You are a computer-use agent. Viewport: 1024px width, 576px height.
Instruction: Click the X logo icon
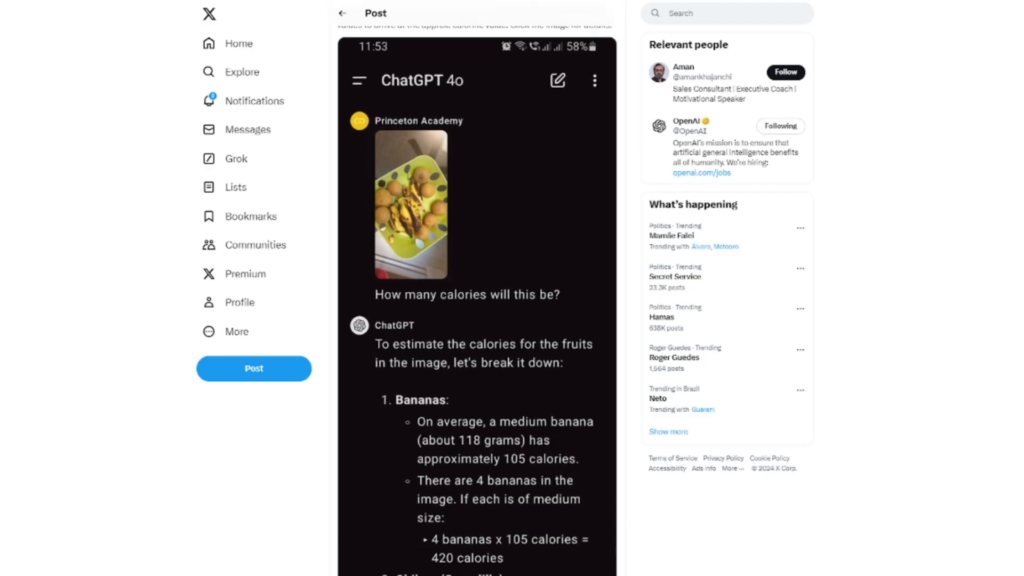coord(209,14)
